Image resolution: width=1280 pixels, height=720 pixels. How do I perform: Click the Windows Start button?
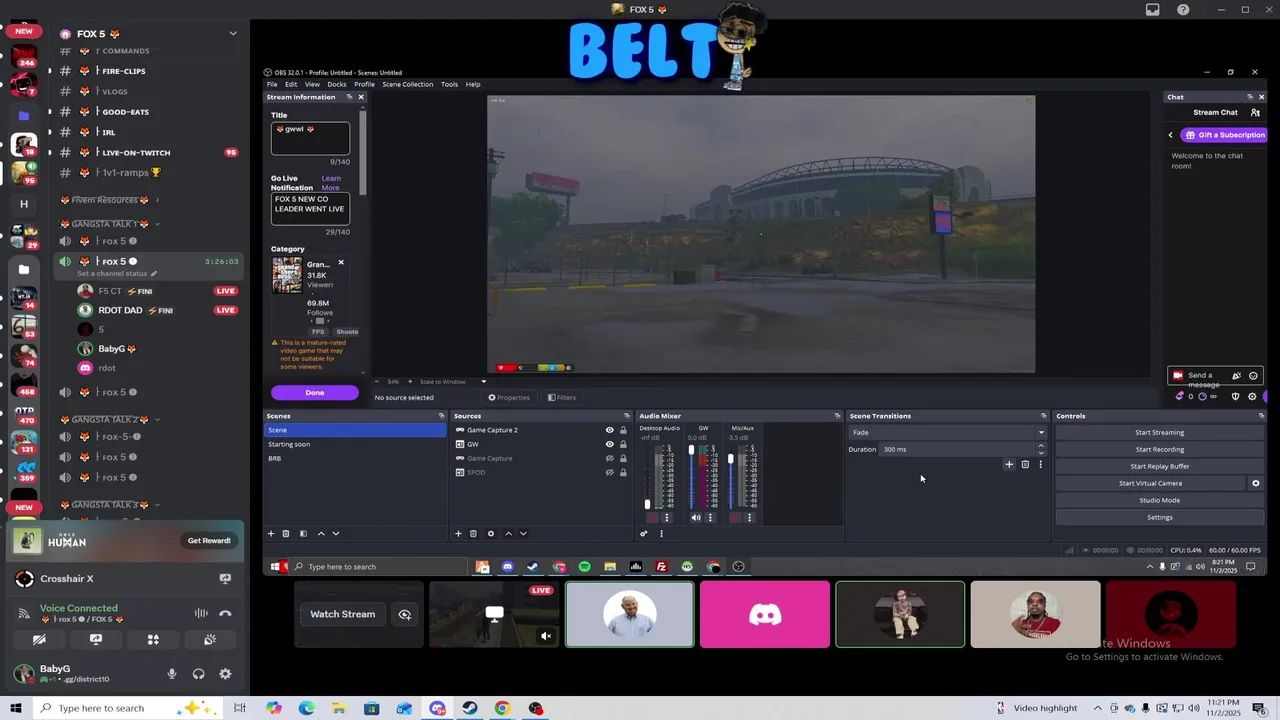[x=18, y=708]
